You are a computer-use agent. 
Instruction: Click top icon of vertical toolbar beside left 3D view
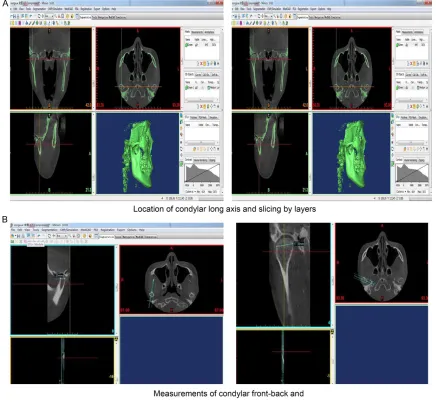click(182, 116)
